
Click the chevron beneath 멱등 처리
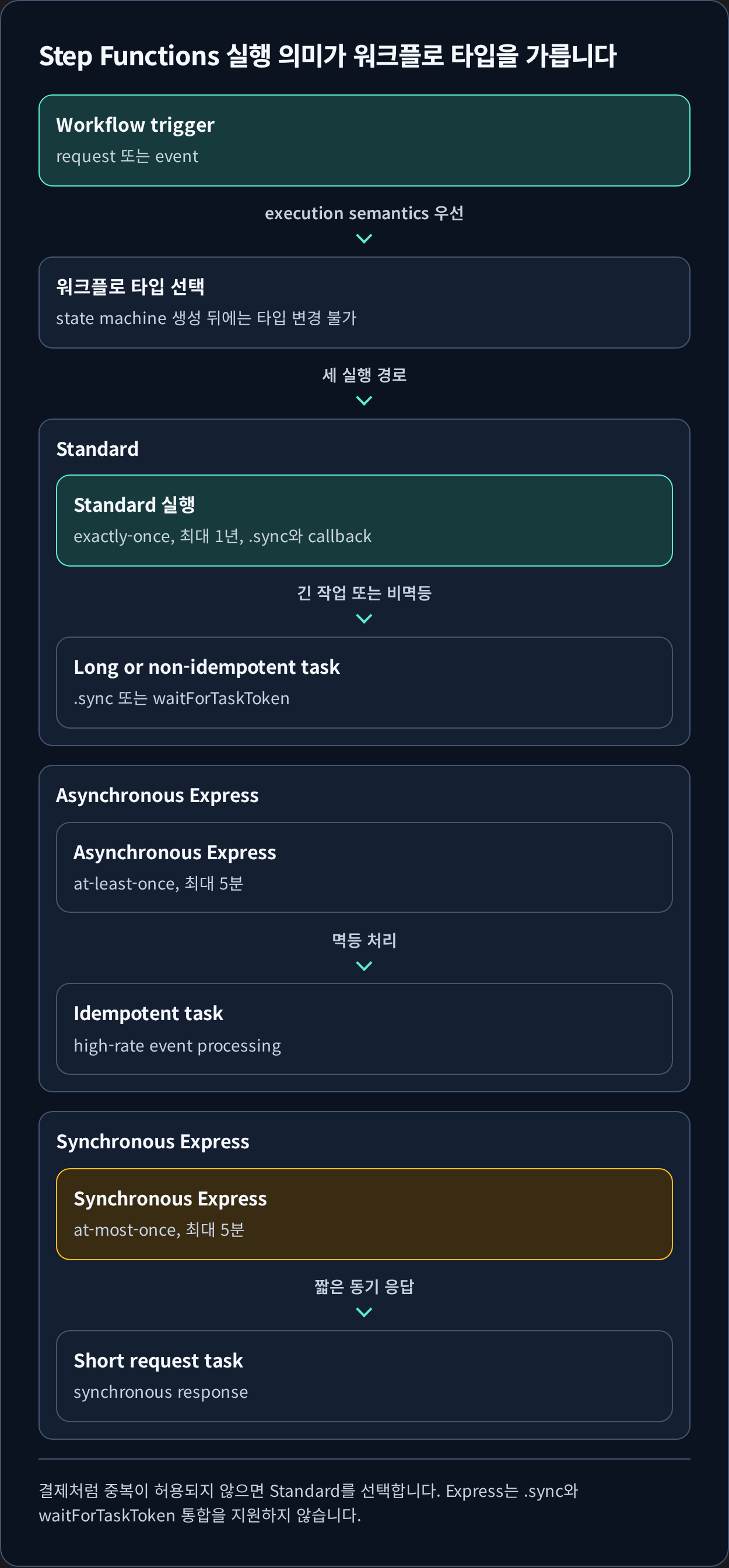[364, 966]
